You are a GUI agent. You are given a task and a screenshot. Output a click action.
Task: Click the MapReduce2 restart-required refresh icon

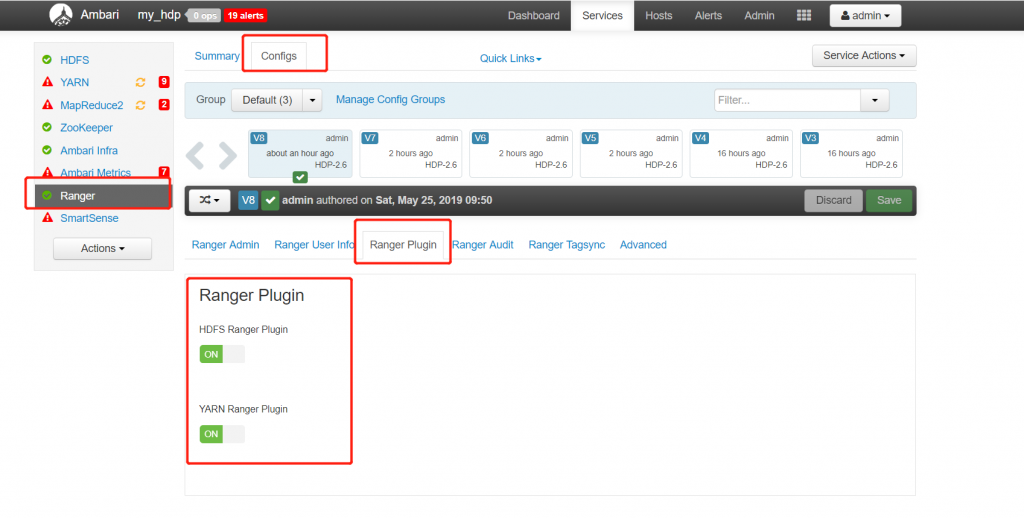[x=140, y=105]
